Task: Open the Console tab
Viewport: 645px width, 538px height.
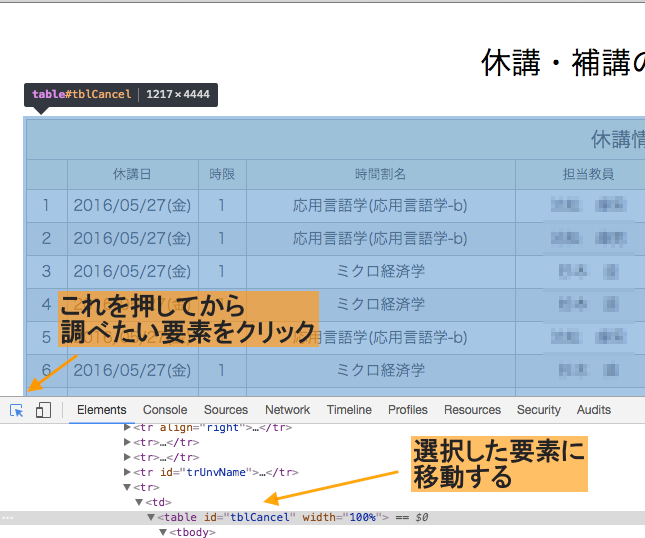Action: (165, 410)
